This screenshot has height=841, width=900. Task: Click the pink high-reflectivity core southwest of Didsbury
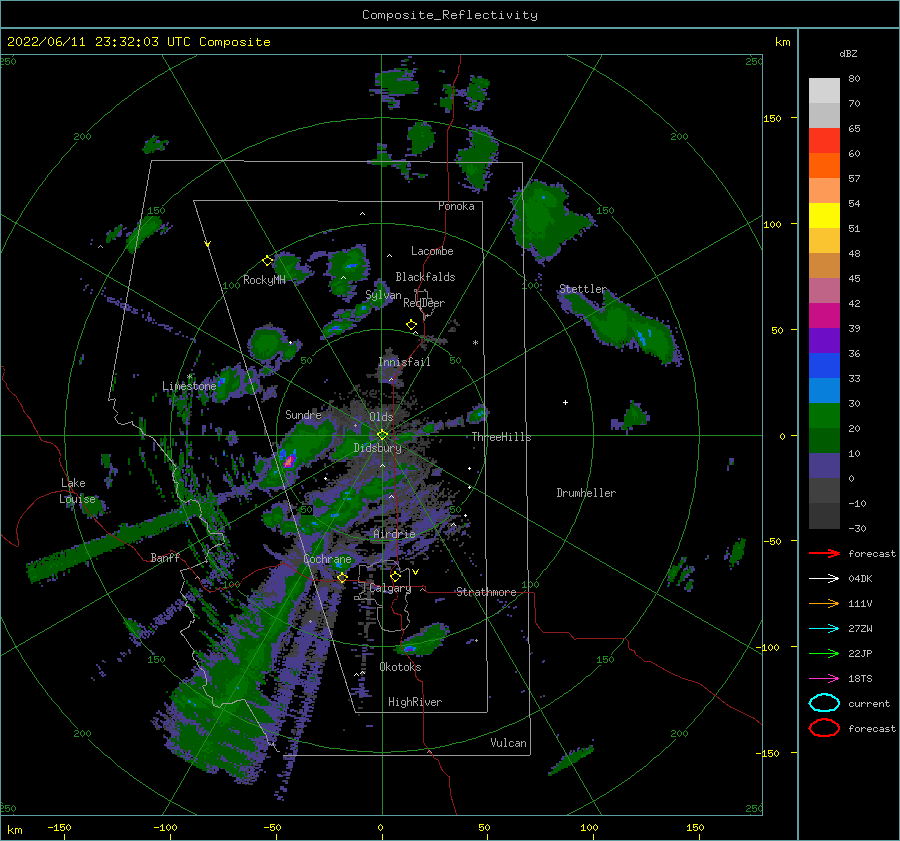pyautogui.click(x=289, y=460)
